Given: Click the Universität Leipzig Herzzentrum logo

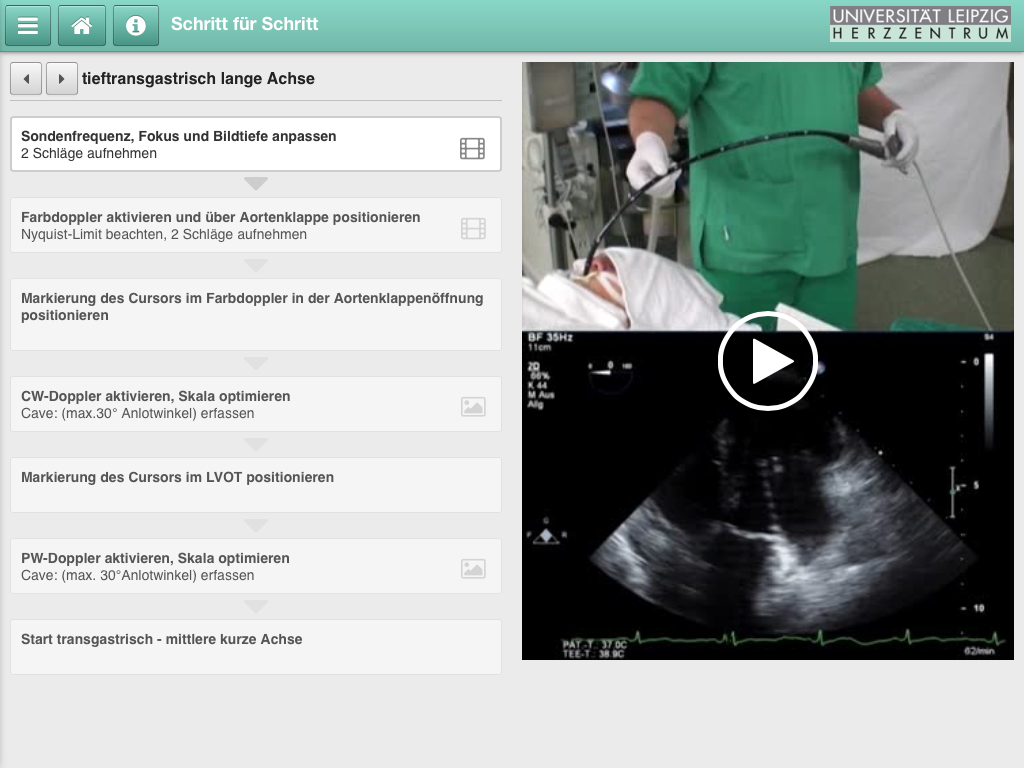Looking at the screenshot, I should (920, 24).
